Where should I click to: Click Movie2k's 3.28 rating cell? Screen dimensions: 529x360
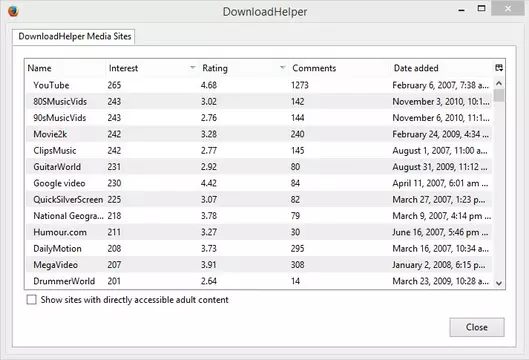pyautogui.click(x=209, y=134)
